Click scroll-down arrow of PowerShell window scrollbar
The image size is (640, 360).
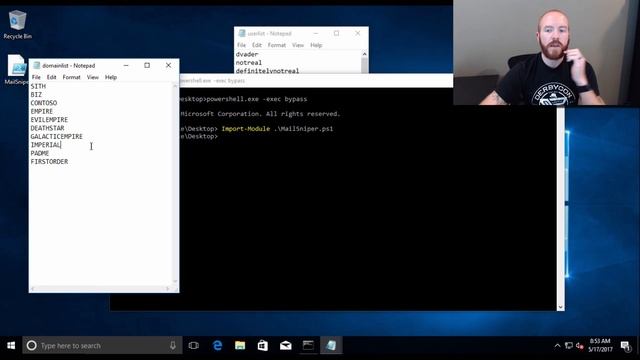coord(560,307)
